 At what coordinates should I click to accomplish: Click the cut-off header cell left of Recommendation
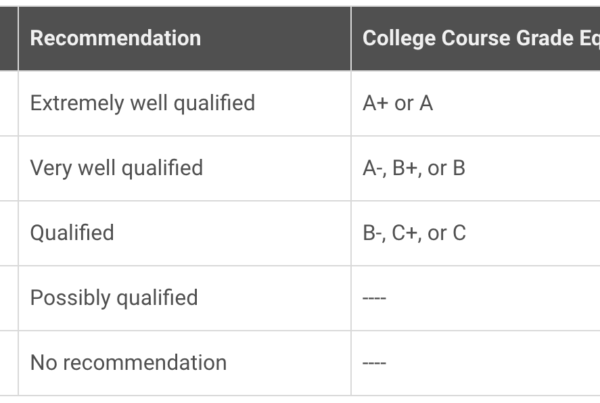8,38
